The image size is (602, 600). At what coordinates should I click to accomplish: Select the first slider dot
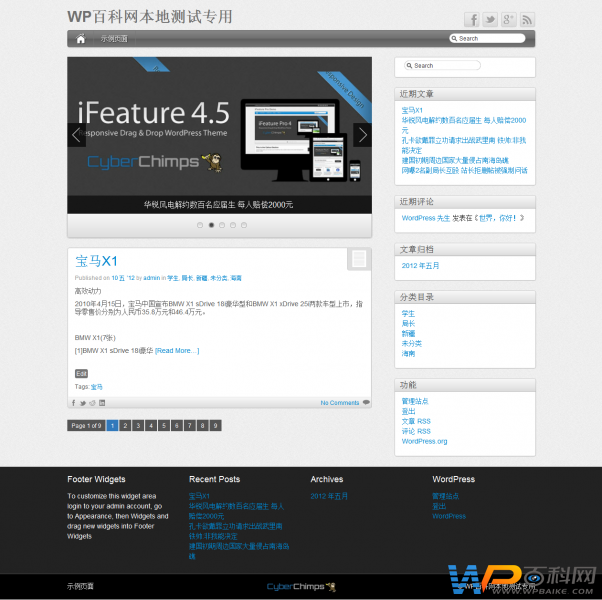click(200, 225)
